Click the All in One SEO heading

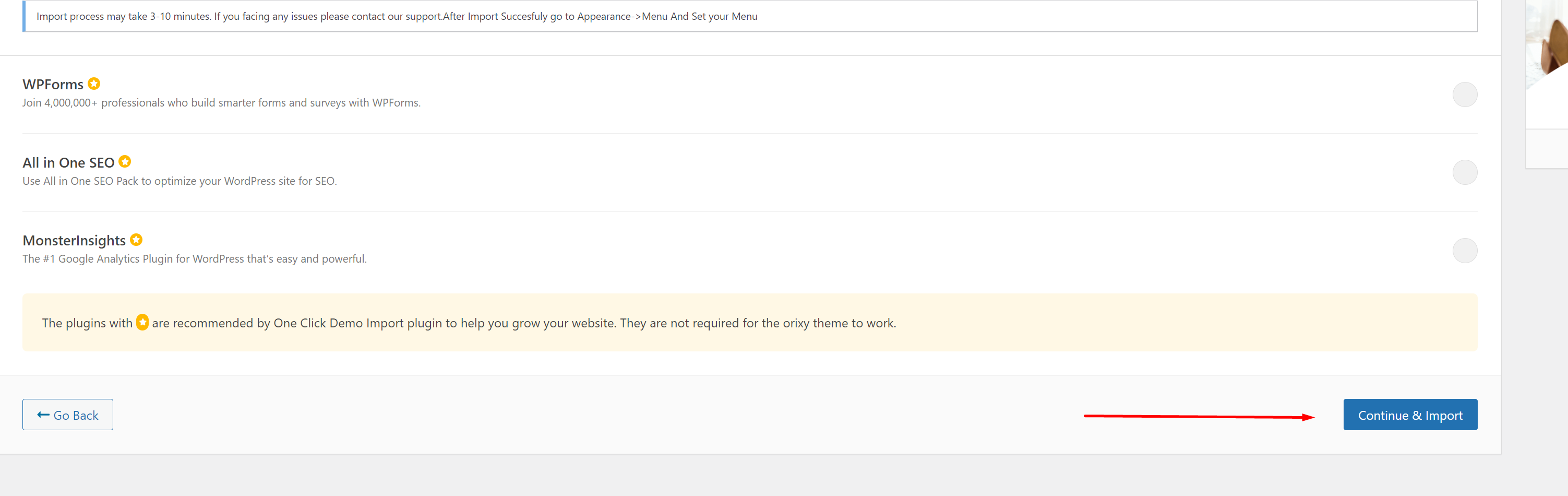[x=68, y=163]
